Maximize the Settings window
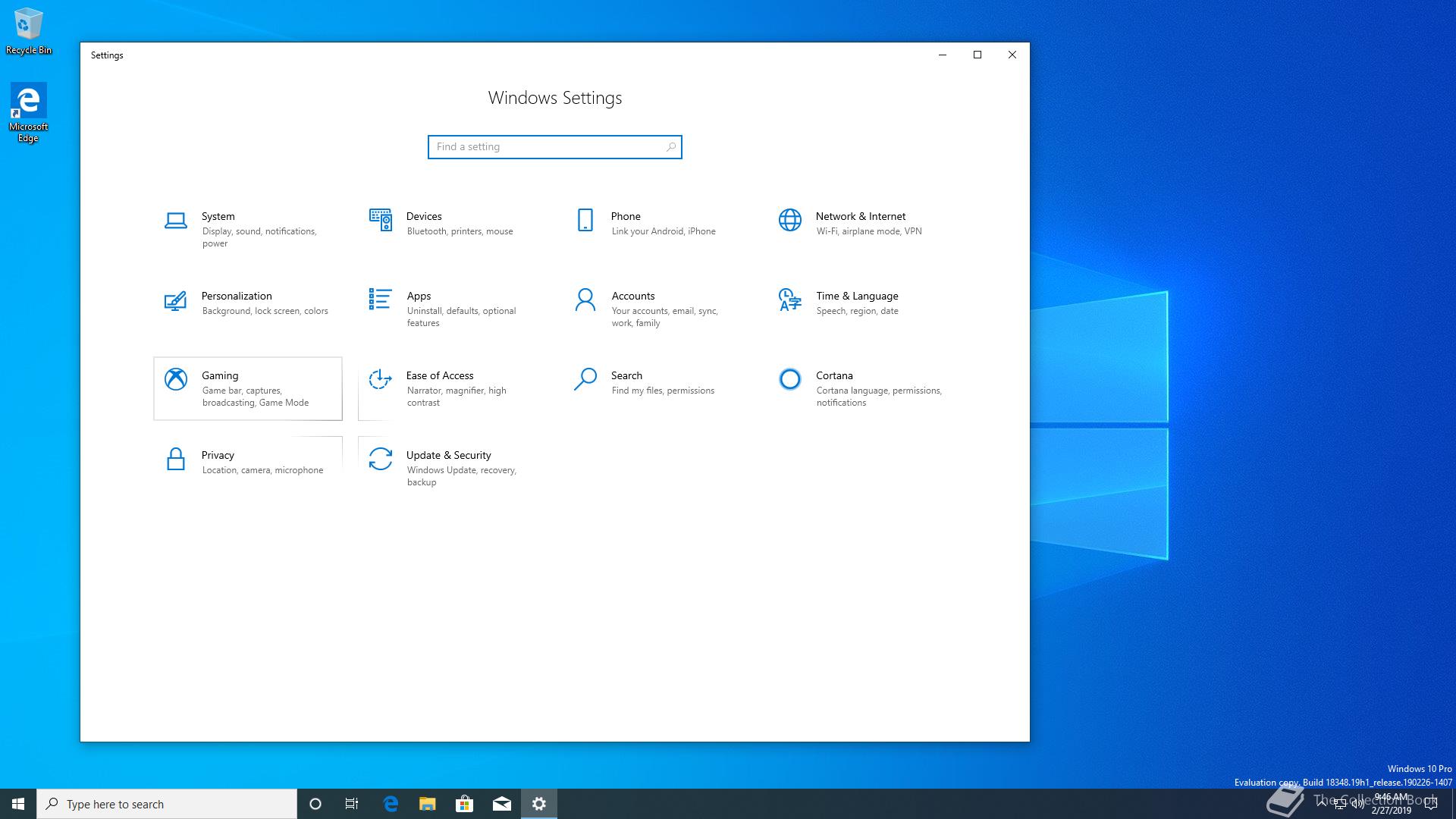 [977, 55]
